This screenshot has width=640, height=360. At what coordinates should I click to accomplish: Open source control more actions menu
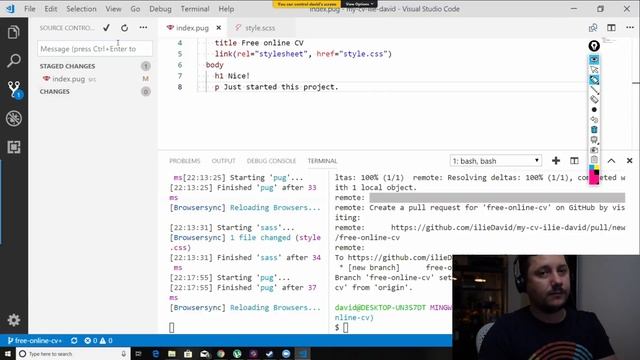[x=143, y=28]
